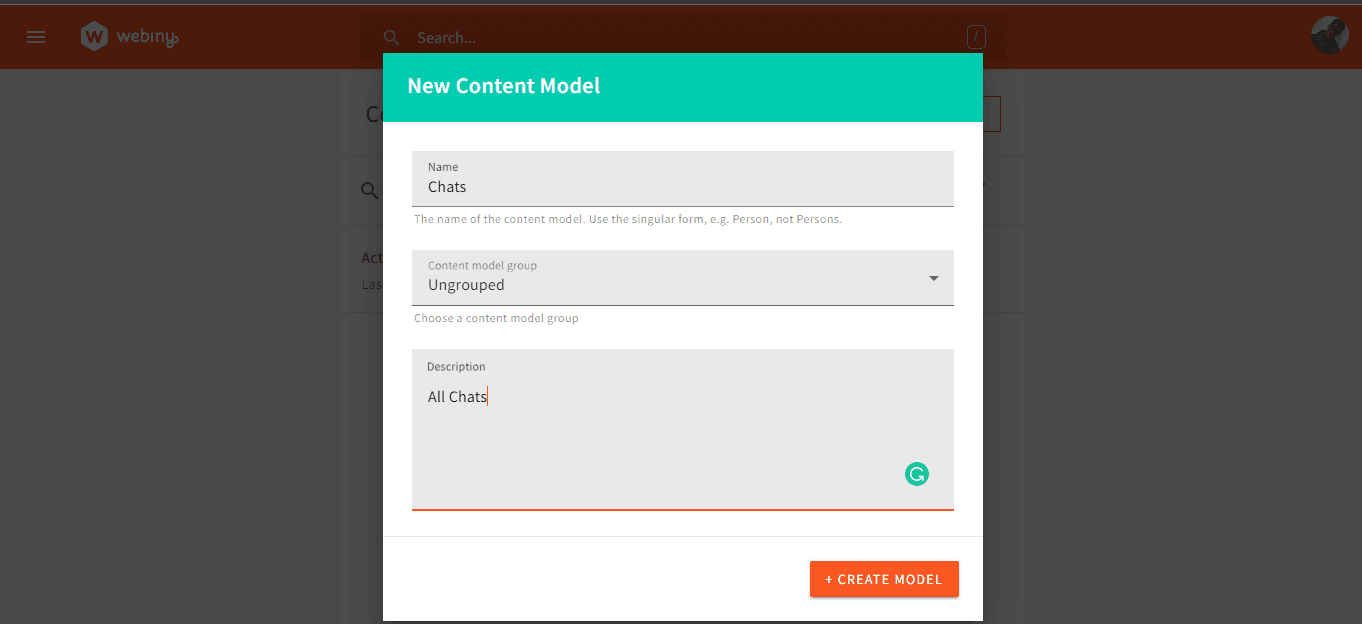
Task: Click the dropdown arrow beside Ungrouped
Action: tap(933, 277)
